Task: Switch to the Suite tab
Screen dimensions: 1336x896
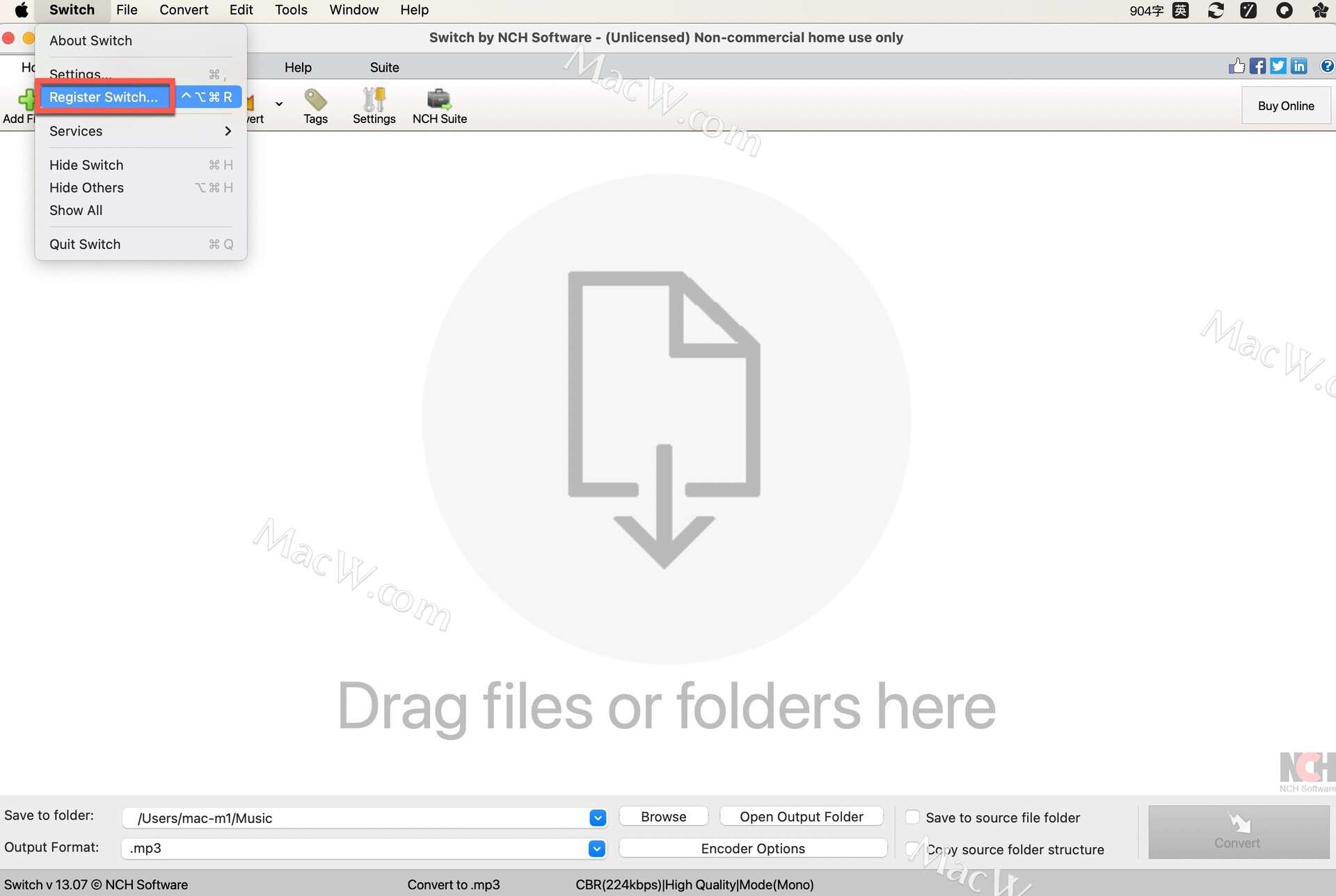Action: pyautogui.click(x=384, y=67)
